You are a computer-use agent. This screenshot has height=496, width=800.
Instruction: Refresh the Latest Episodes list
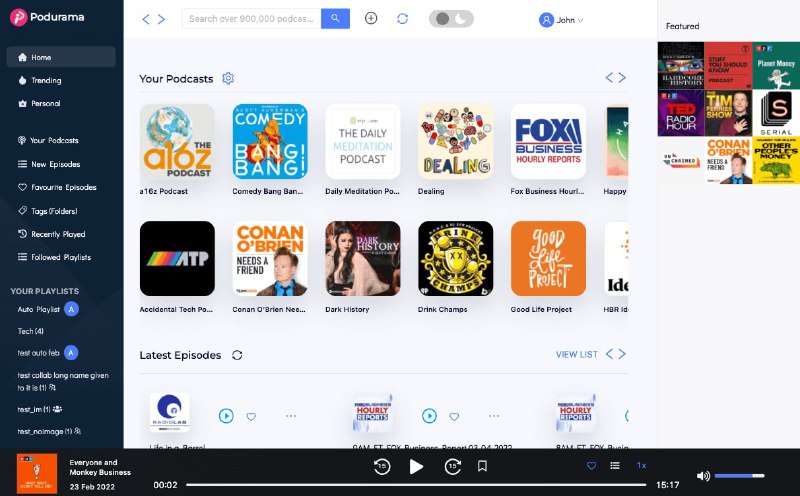[x=237, y=354]
